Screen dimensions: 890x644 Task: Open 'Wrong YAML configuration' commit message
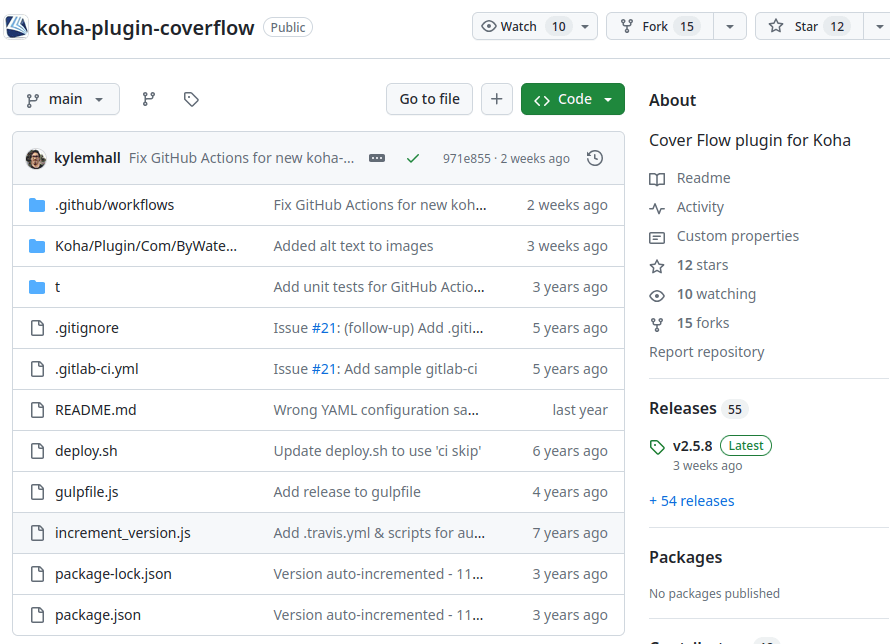coord(376,410)
